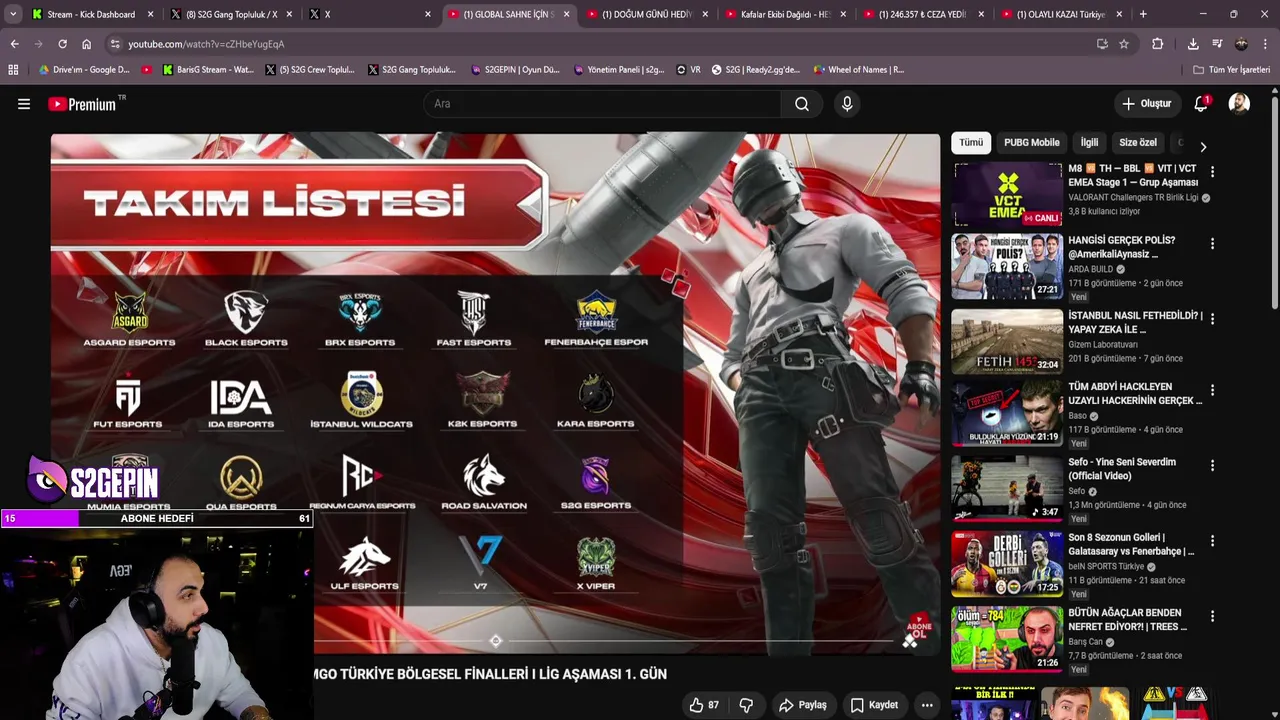Click channel name Gizem Laboratuvarı
This screenshot has width=1280, height=720.
click(1103, 344)
